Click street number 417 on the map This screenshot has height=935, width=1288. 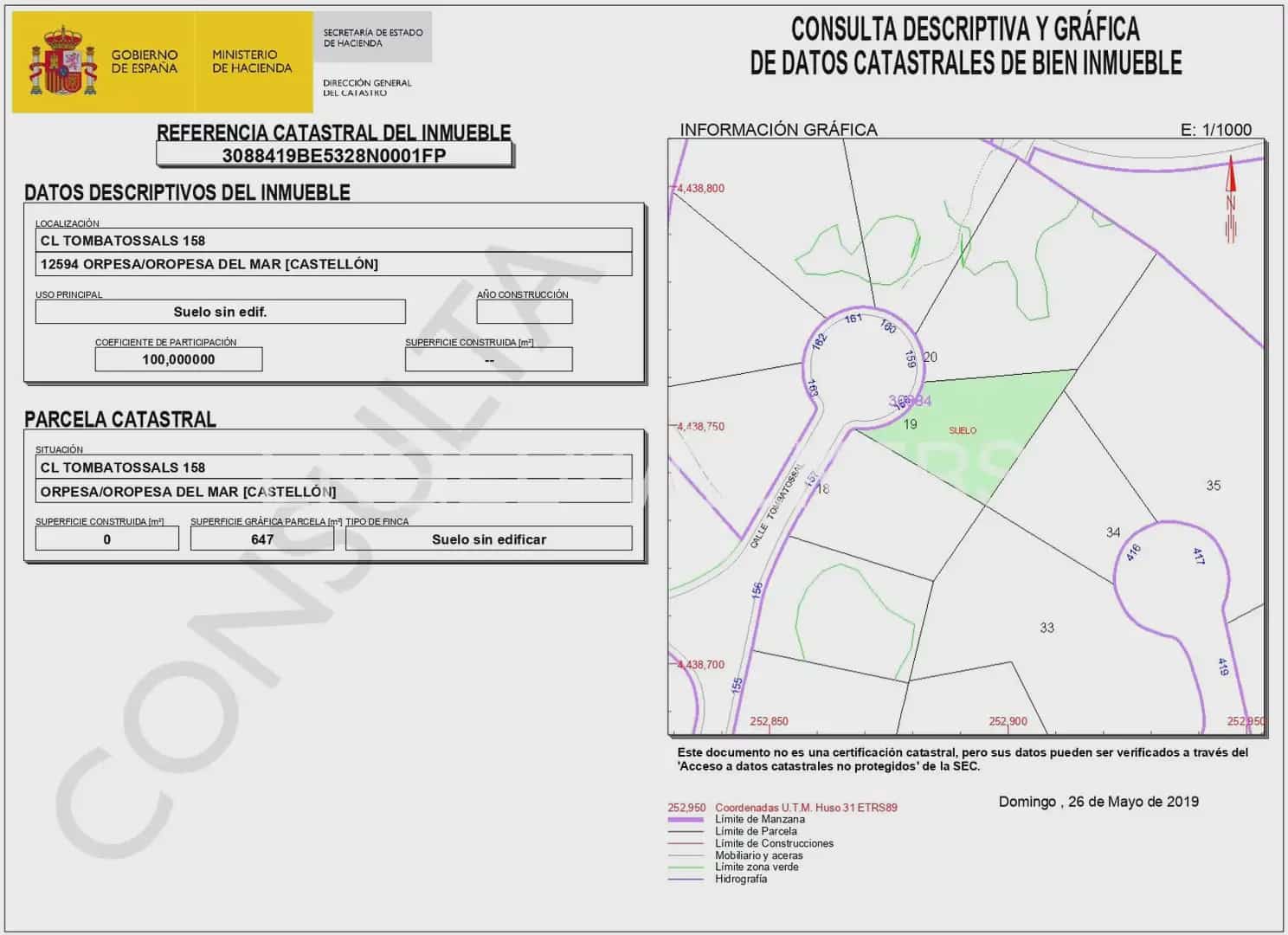coord(1199,556)
